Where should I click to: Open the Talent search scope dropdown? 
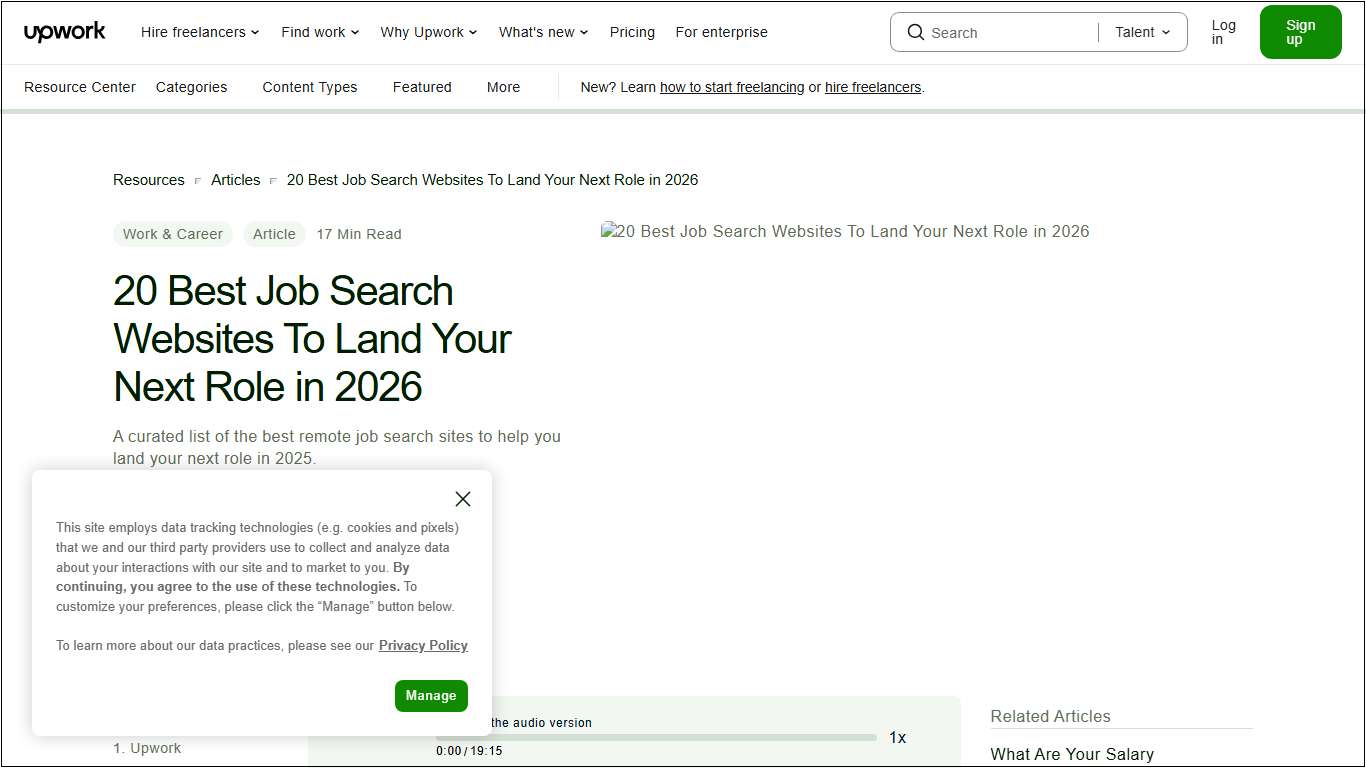[1141, 32]
